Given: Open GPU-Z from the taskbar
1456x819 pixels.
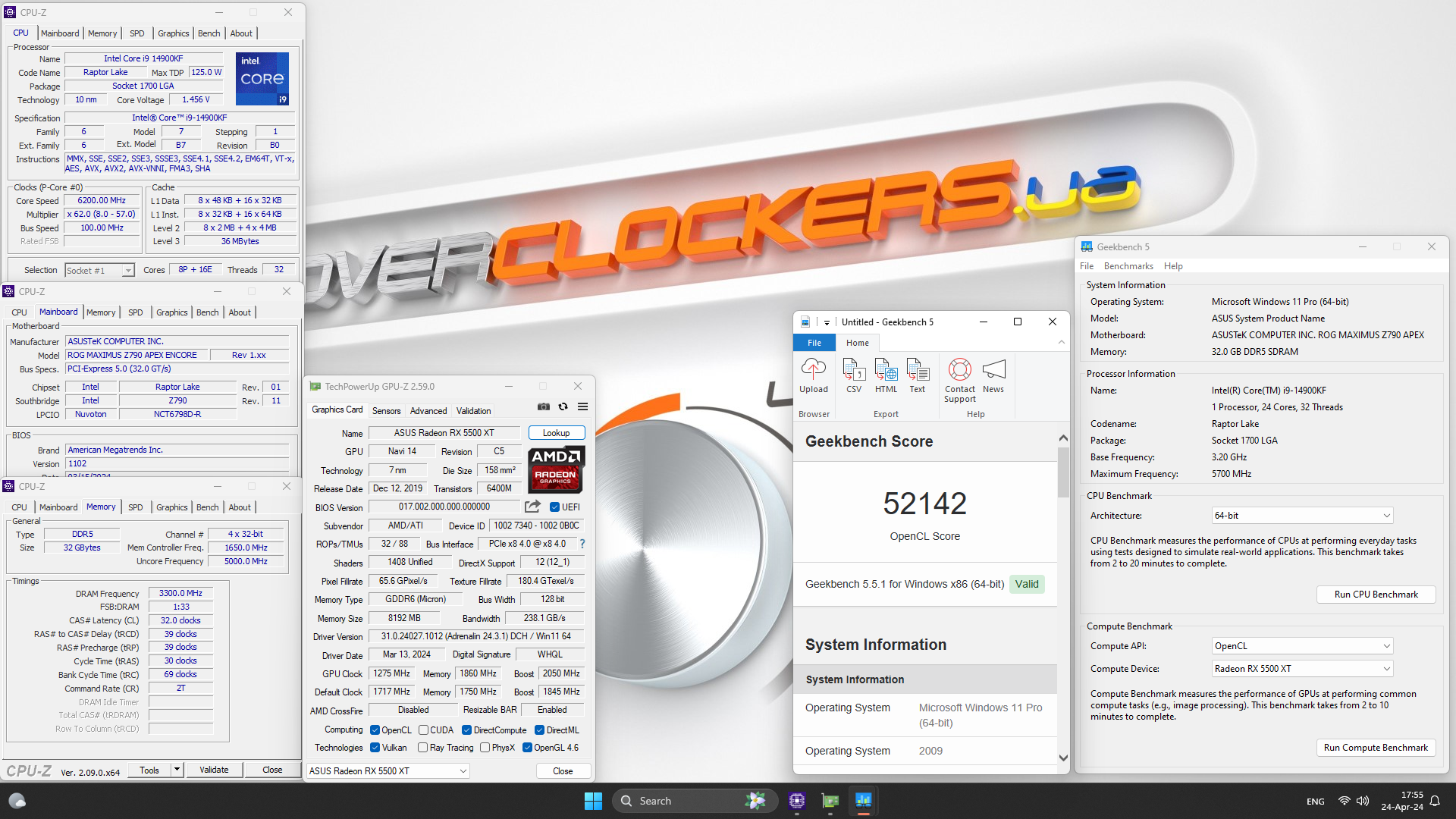Looking at the screenshot, I should [x=830, y=801].
